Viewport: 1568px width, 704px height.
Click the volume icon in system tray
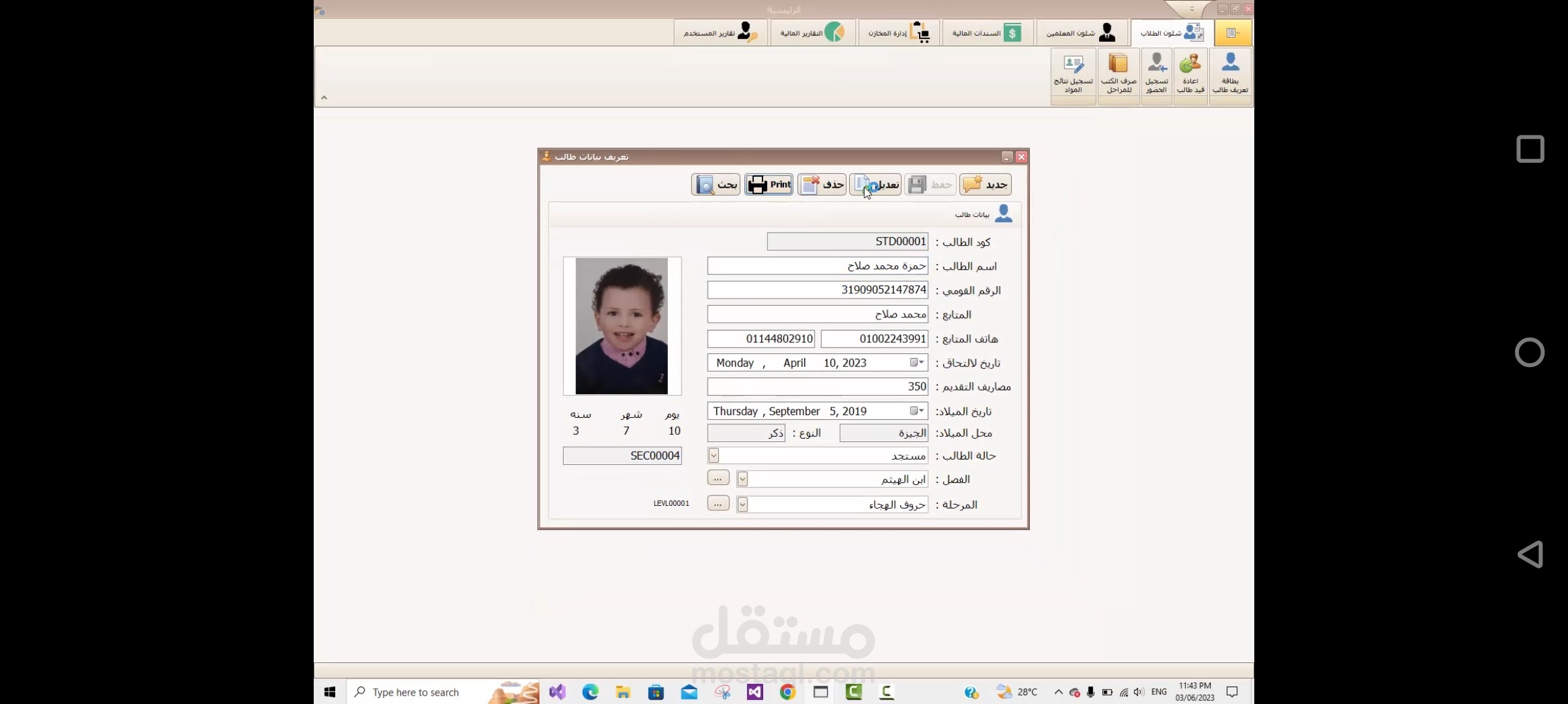pyautogui.click(x=1139, y=692)
